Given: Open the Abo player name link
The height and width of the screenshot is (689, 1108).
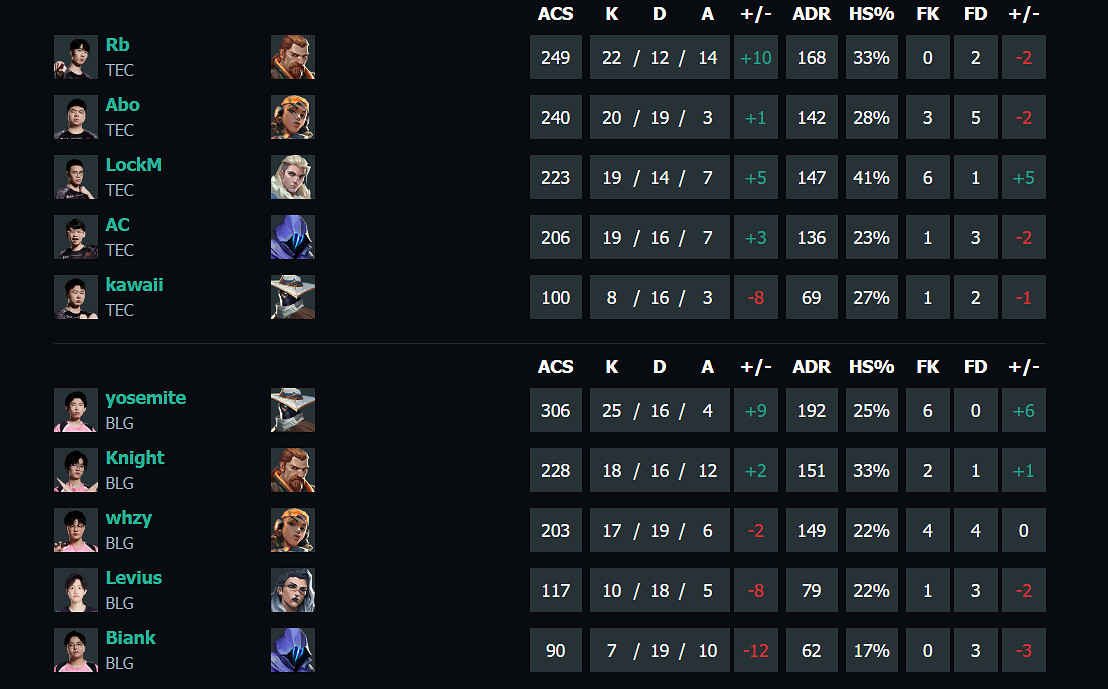Looking at the screenshot, I should coord(123,105).
